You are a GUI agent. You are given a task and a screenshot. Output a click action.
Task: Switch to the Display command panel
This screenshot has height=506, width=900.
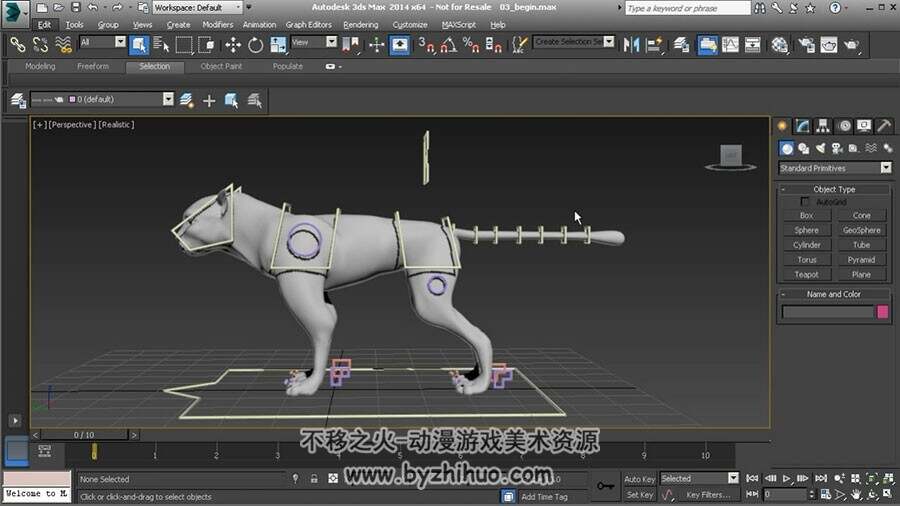[x=864, y=126]
